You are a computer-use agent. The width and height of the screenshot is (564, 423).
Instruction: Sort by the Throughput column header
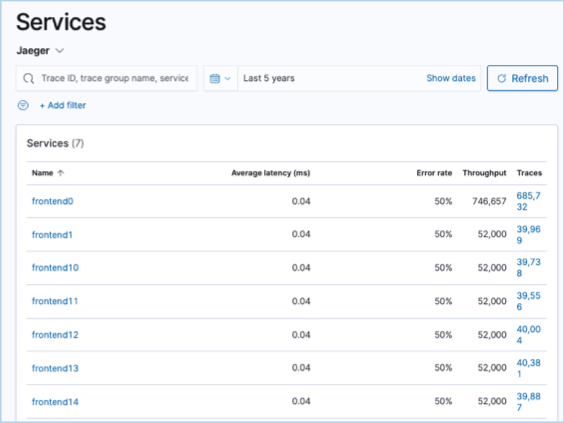(484, 173)
